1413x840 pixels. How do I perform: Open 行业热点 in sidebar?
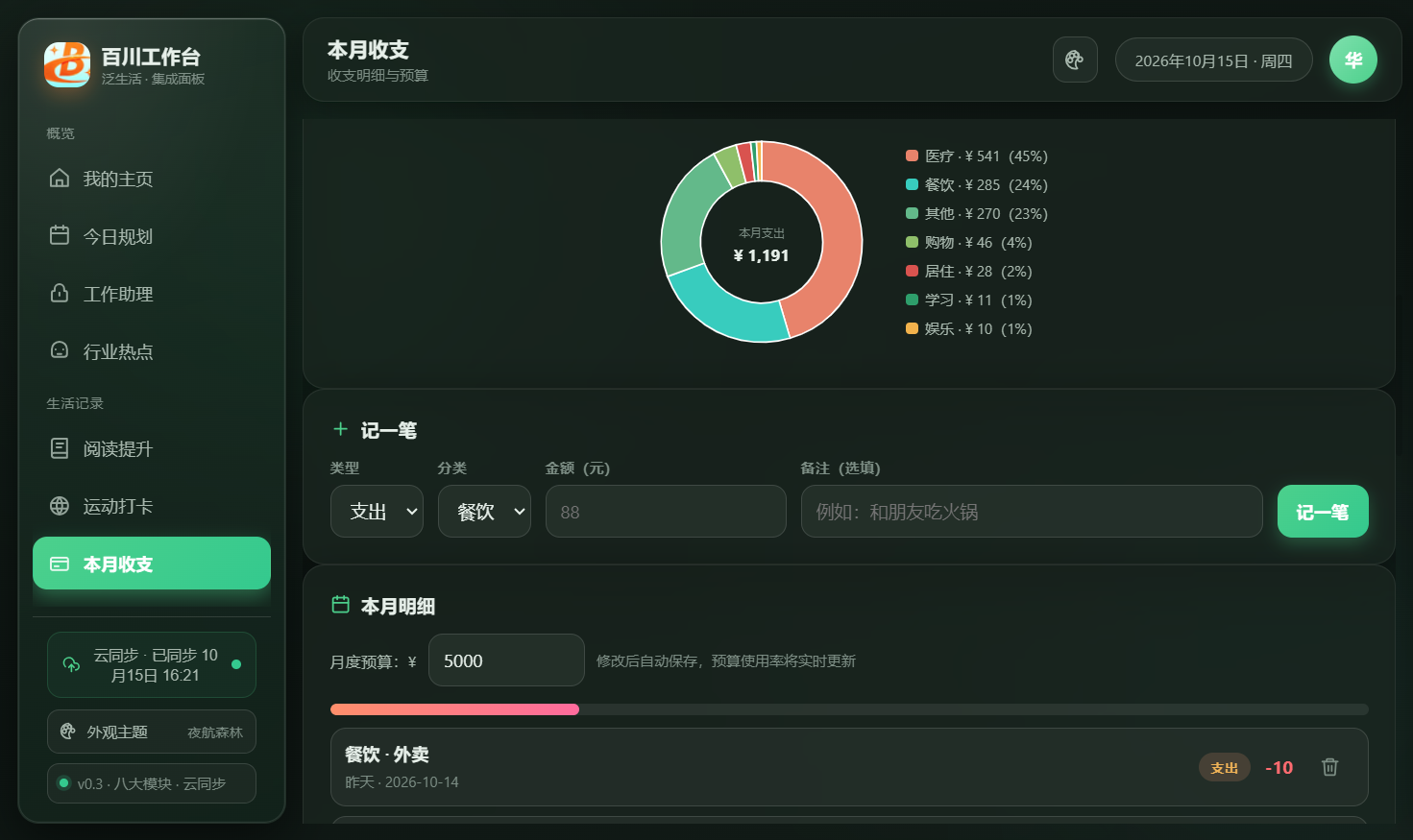152,351
